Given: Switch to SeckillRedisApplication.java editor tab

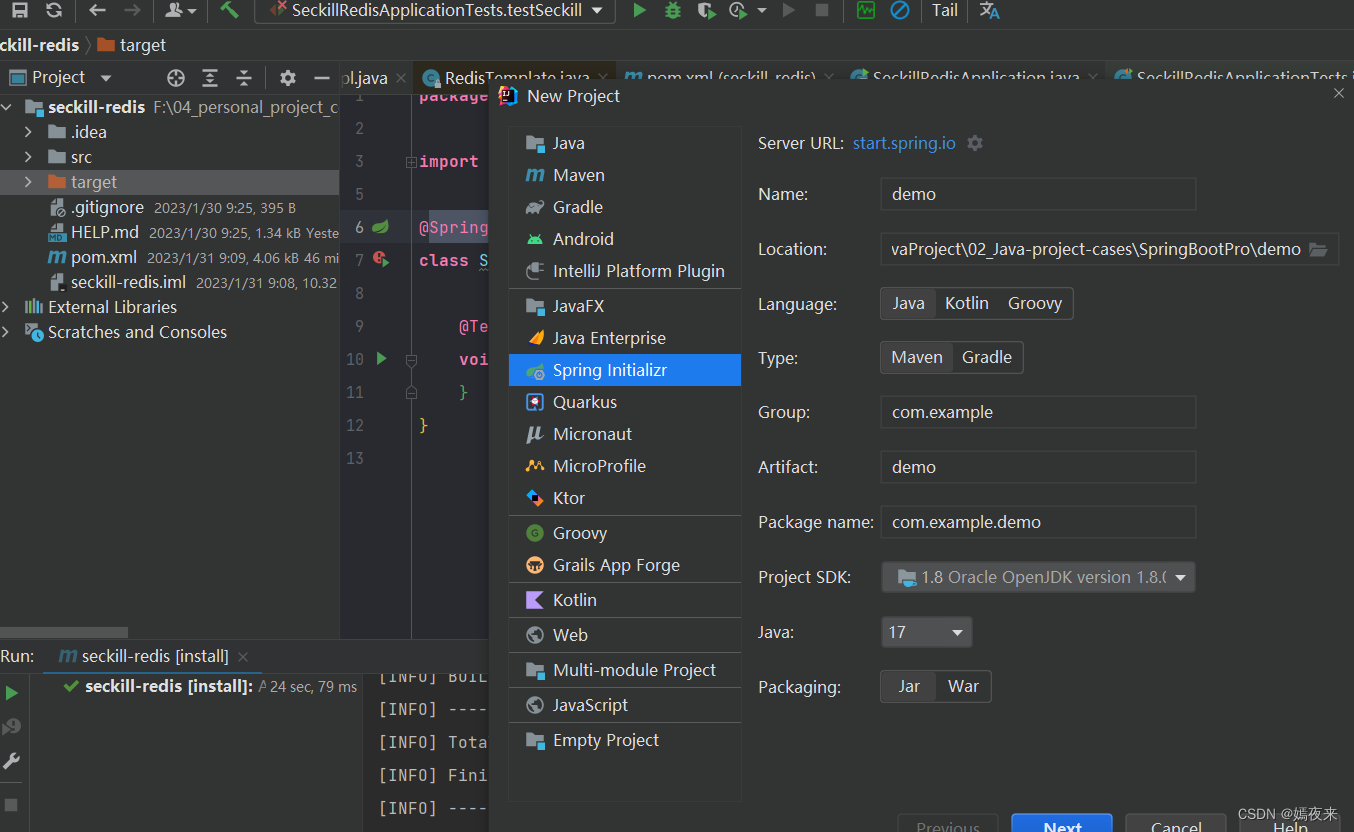Looking at the screenshot, I should pyautogui.click(x=976, y=77).
